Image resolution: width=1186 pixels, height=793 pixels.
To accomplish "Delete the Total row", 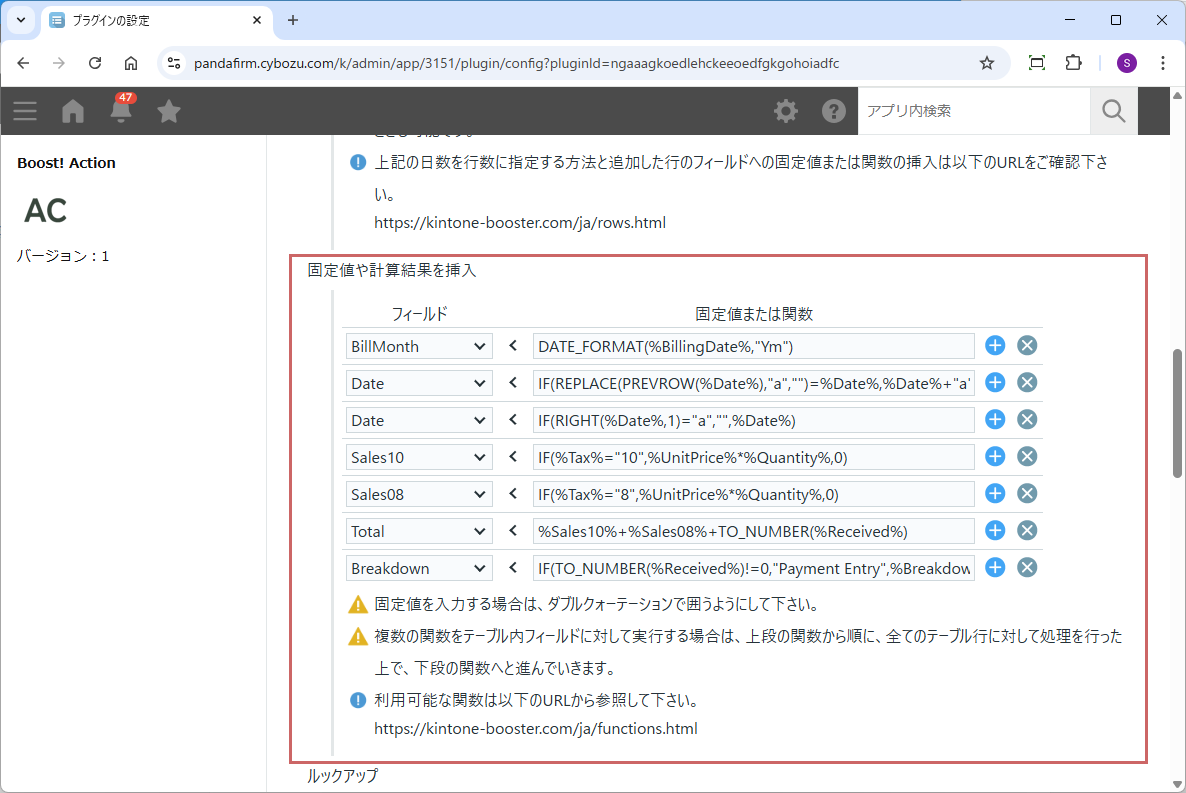I will click(1026, 531).
